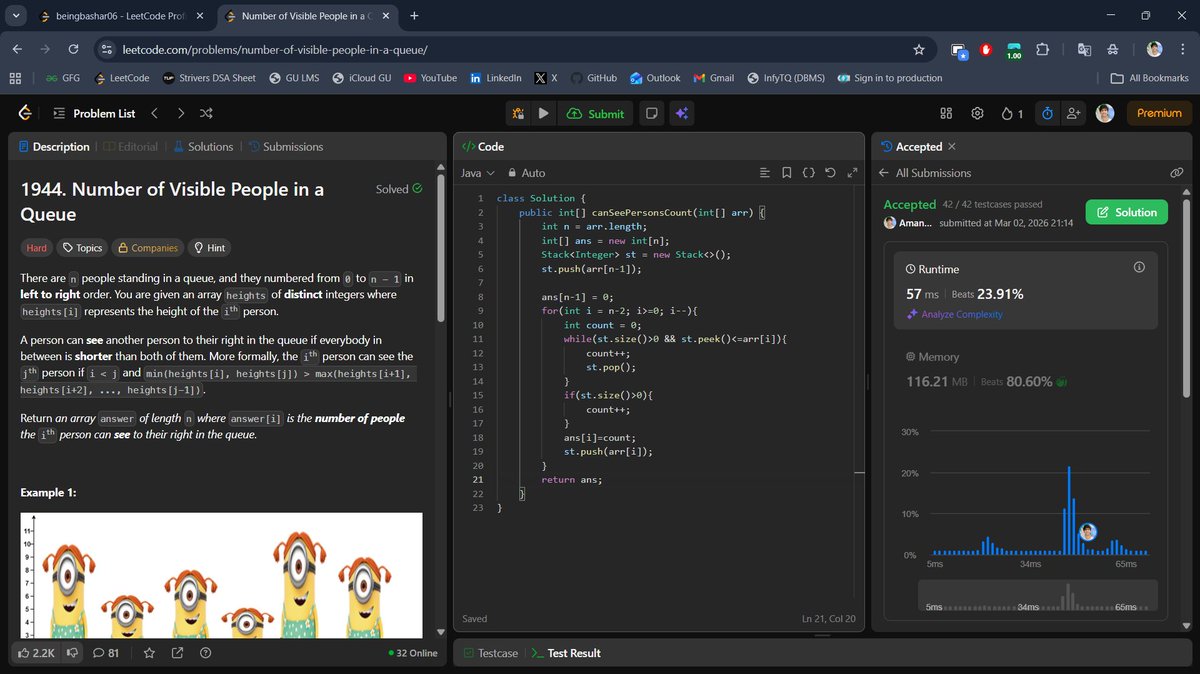Click the invite collaborator icon
The height and width of the screenshot is (674, 1200).
[1074, 113]
